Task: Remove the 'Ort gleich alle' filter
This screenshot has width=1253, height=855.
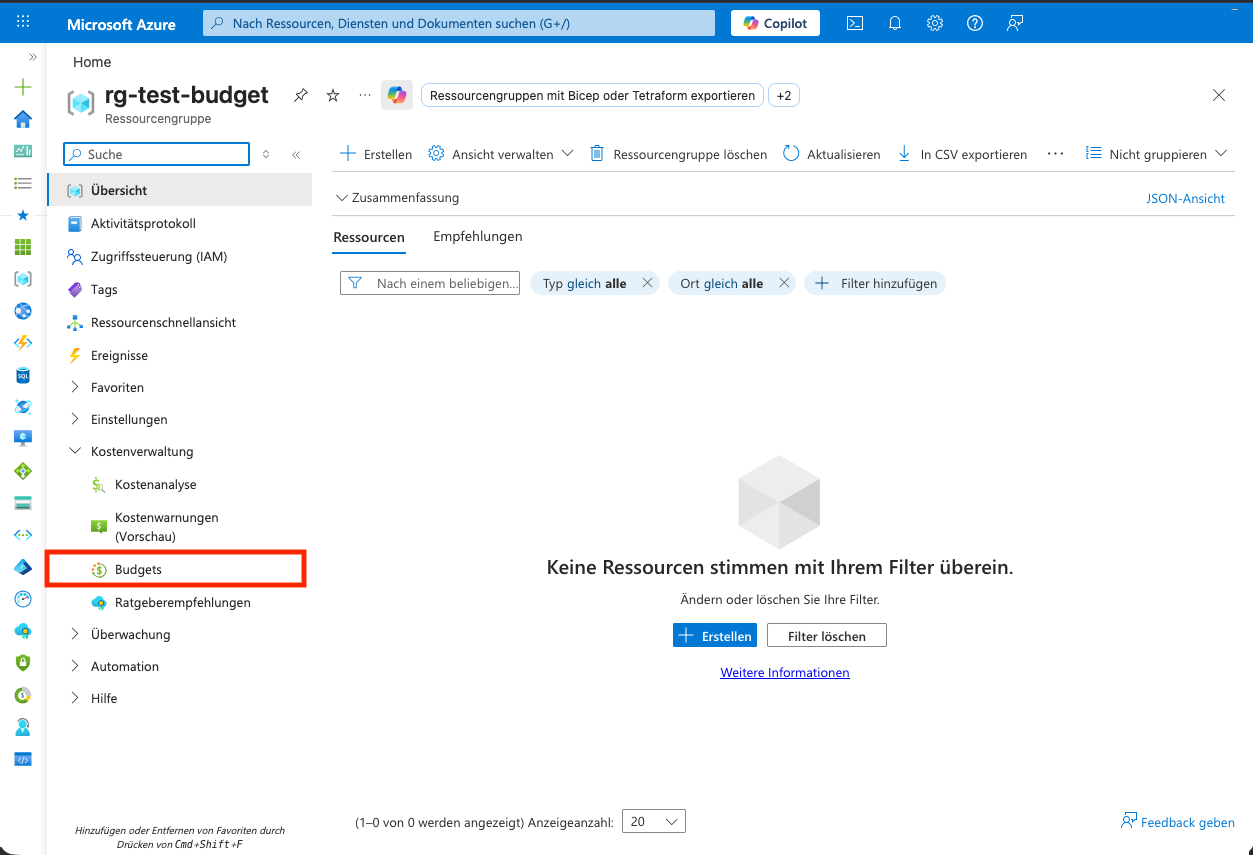Action: [784, 283]
